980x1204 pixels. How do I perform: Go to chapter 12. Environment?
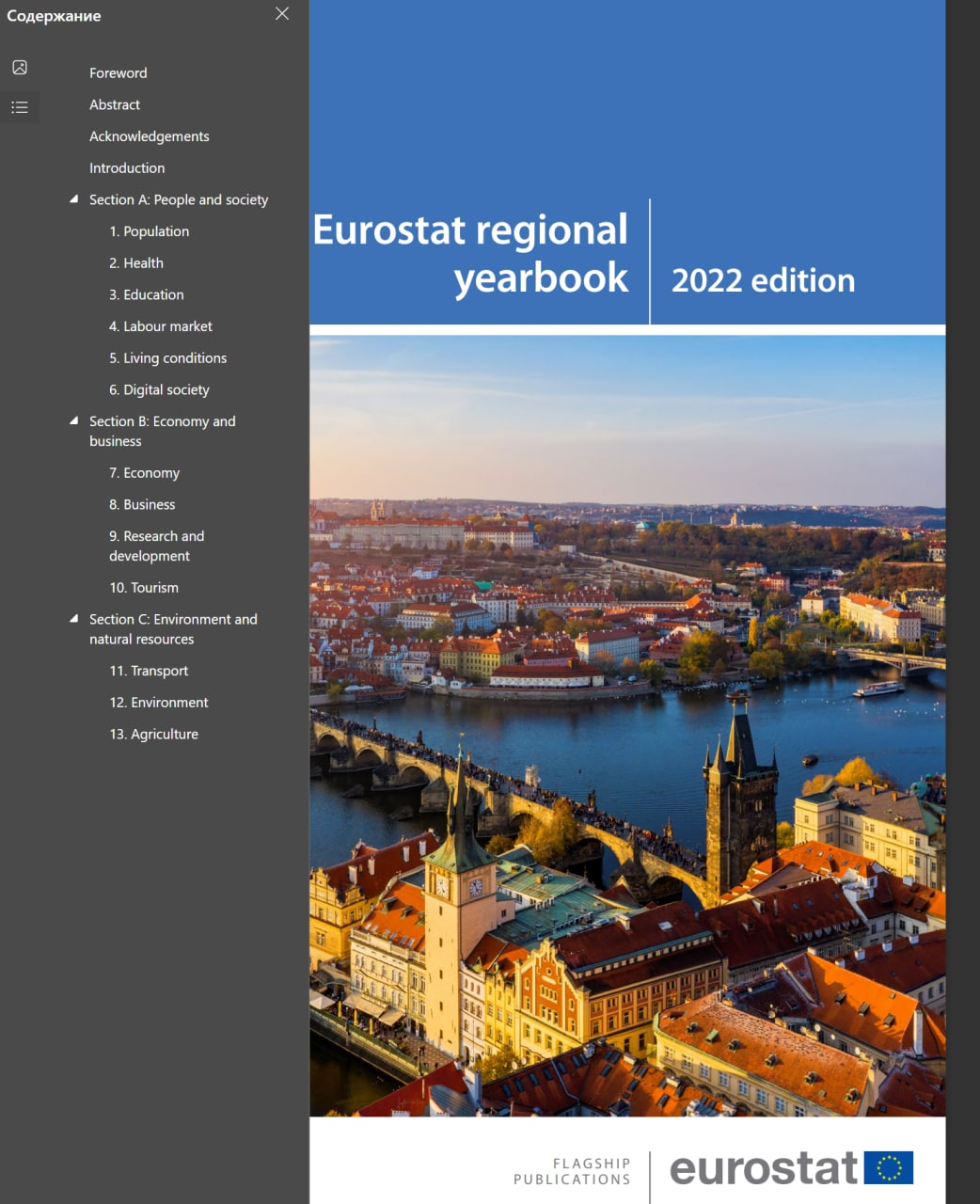point(159,703)
